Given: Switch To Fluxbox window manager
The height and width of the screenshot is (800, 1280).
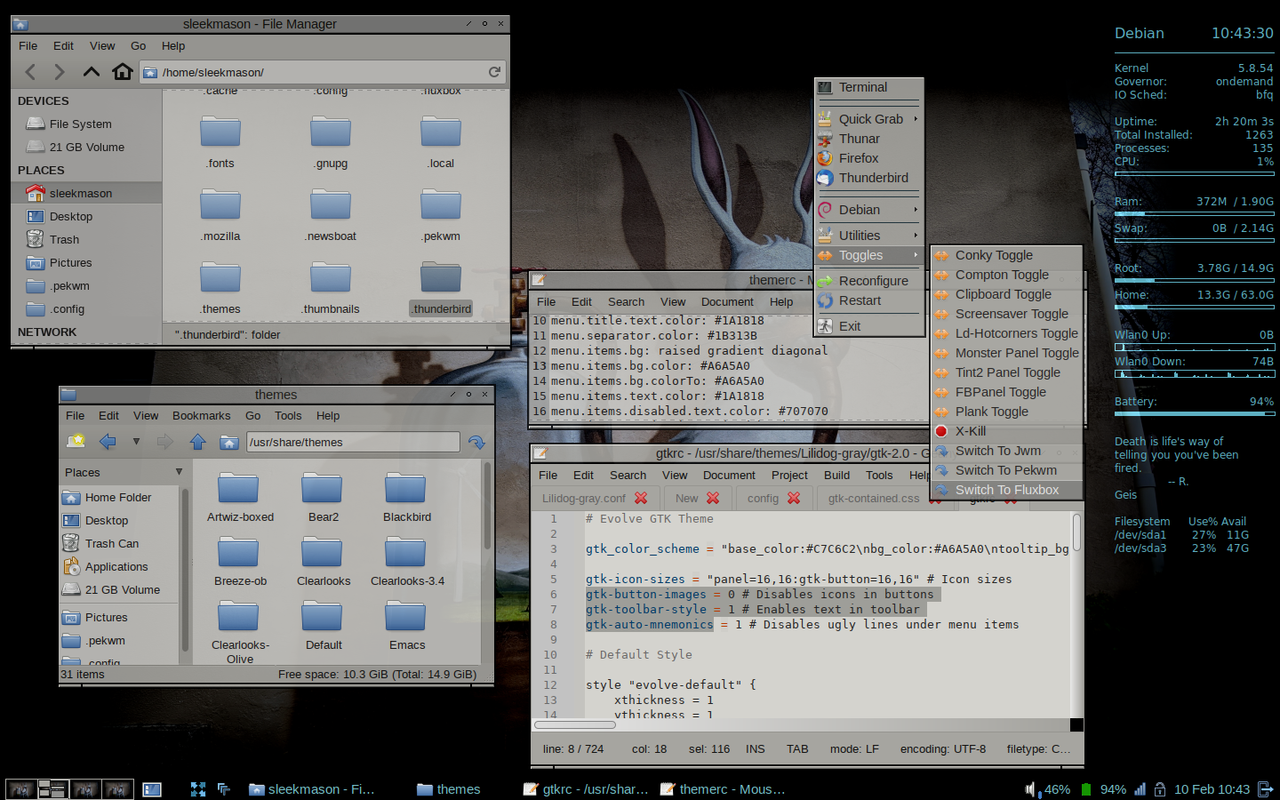Looking at the screenshot, I should pyautogui.click(x=1006, y=490).
